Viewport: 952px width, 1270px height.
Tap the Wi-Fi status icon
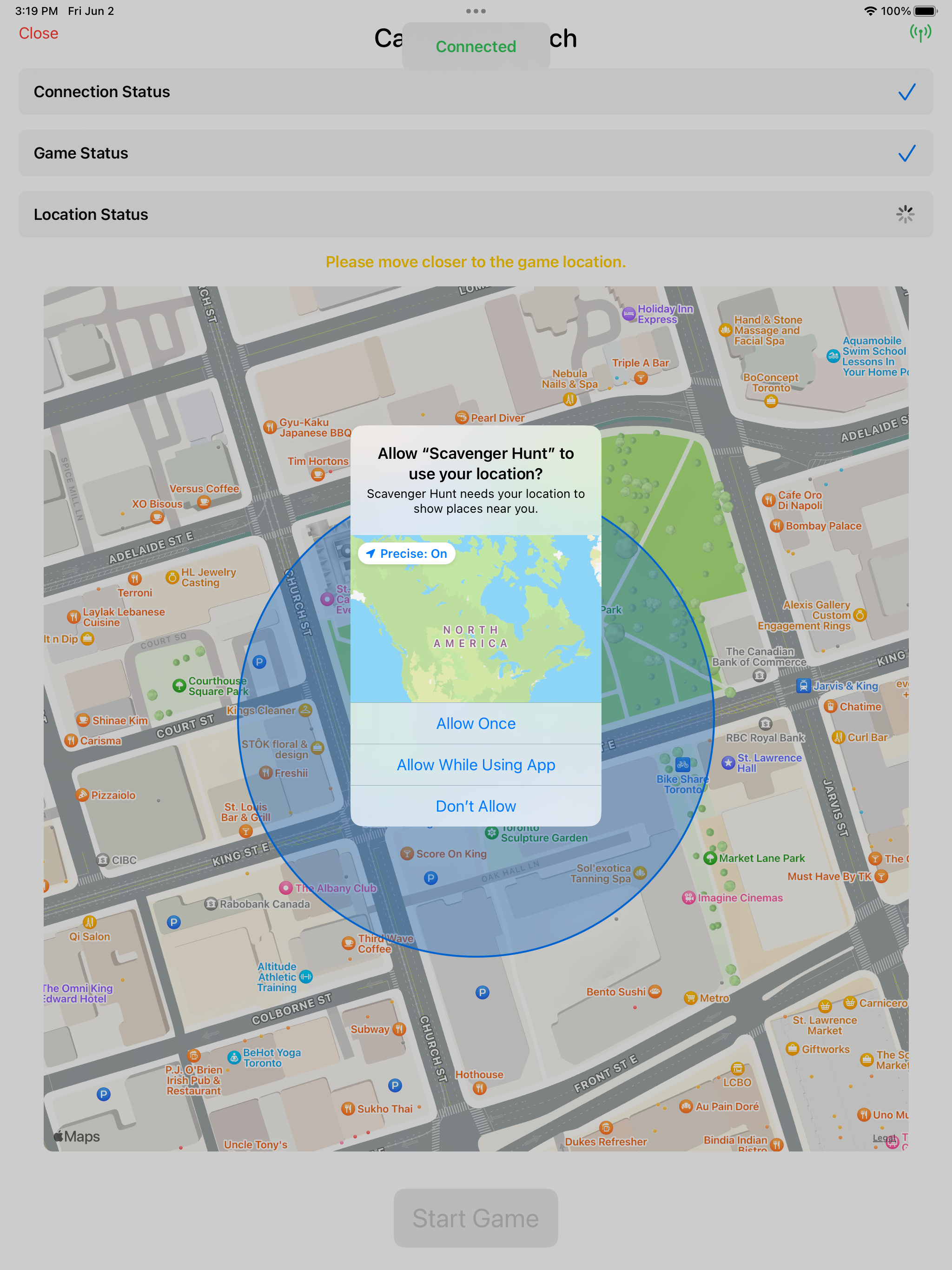[870, 11]
